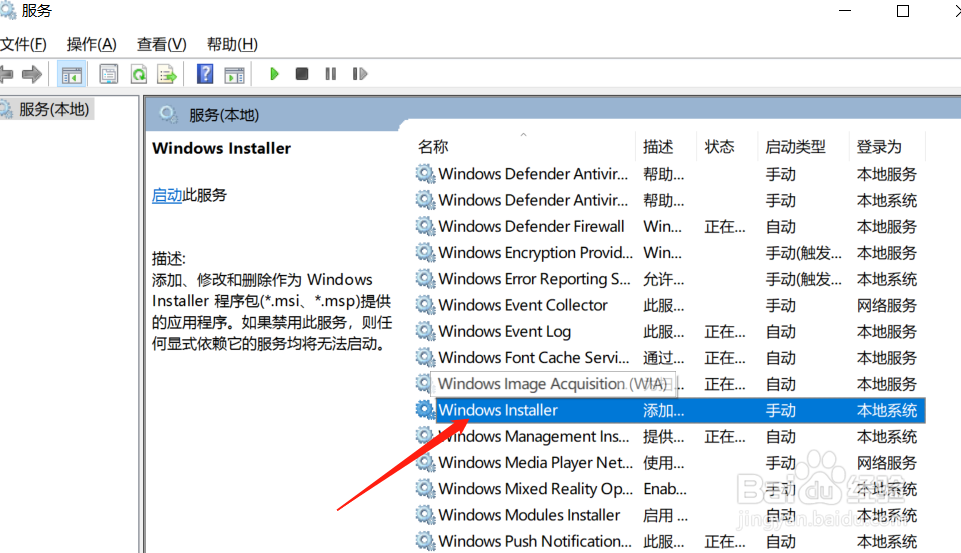Select the Windows Image Acquisition (WIA) service

click(x=553, y=384)
